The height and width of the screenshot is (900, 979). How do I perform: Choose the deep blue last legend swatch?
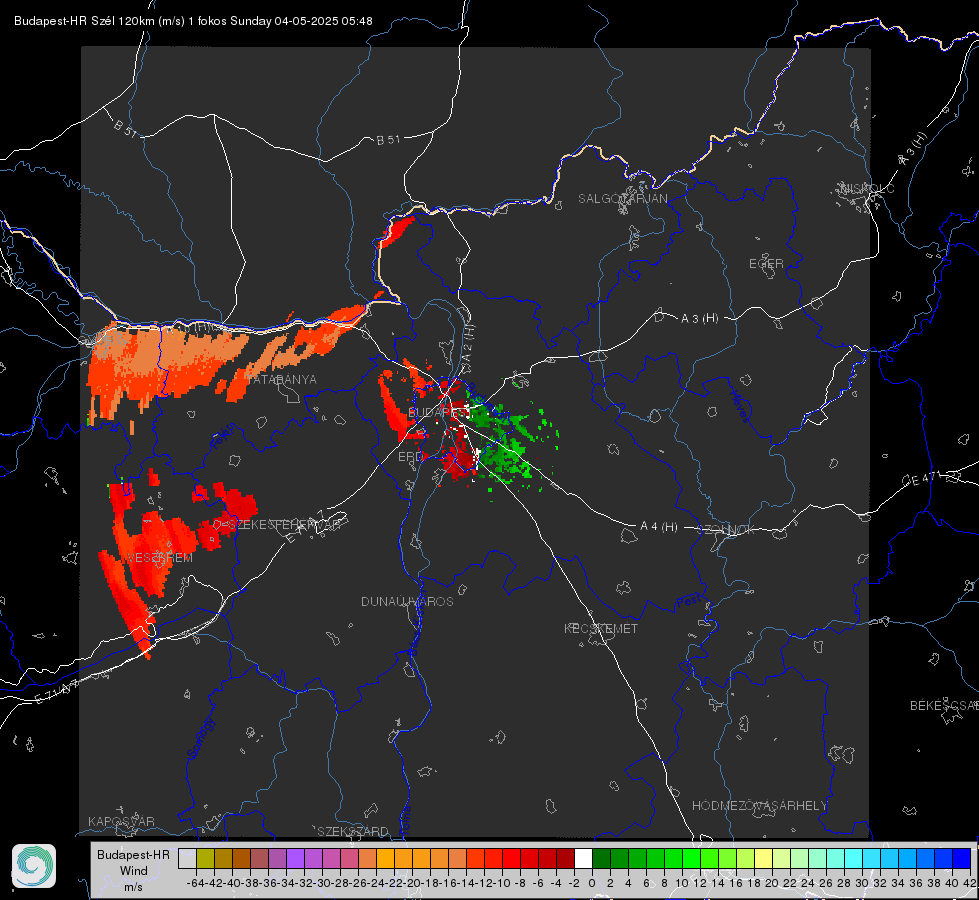pyautogui.click(x=962, y=858)
